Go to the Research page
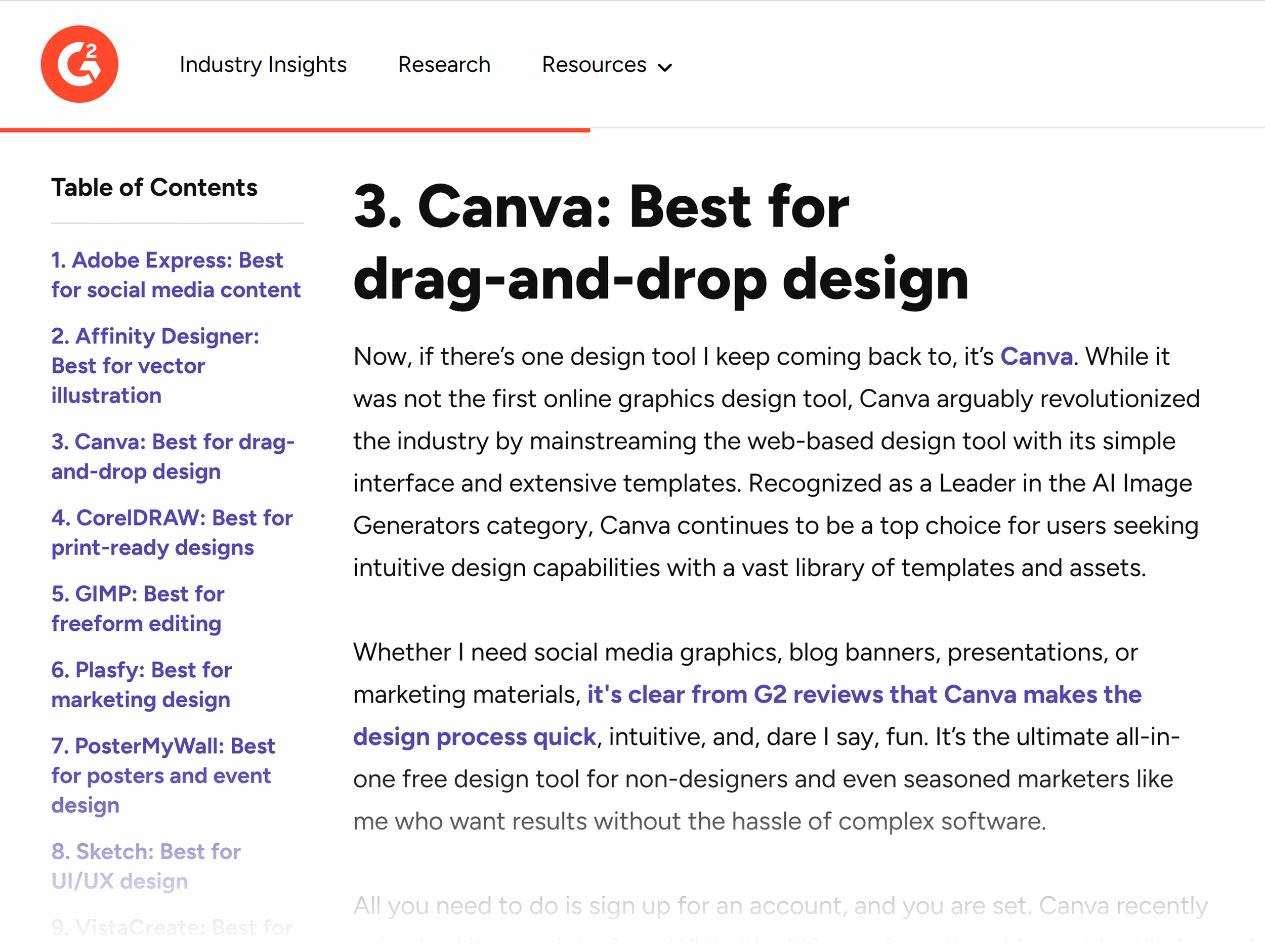The image size is (1265, 952). pyautogui.click(x=444, y=65)
